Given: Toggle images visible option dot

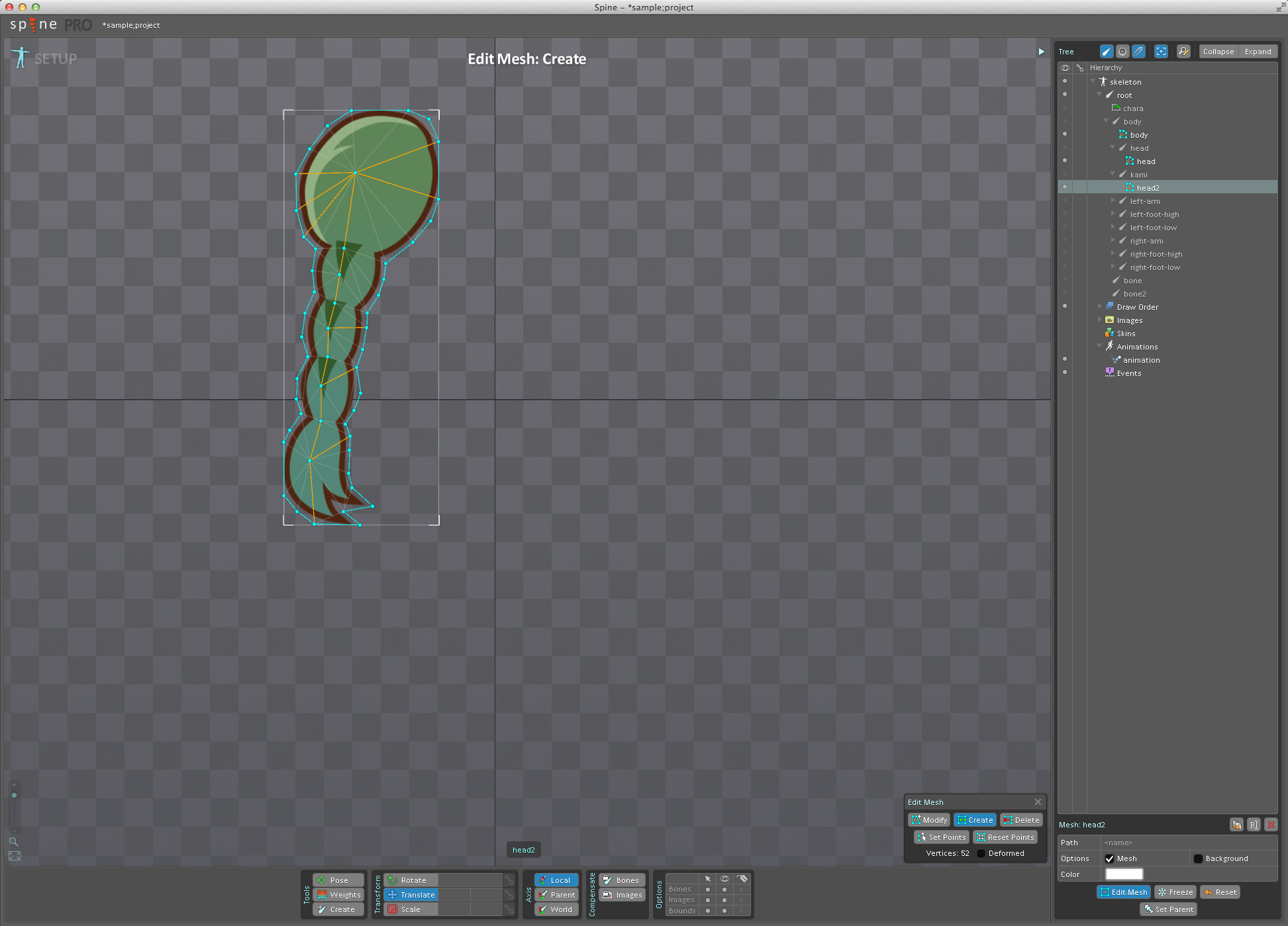Looking at the screenshot, I should 724,900.
